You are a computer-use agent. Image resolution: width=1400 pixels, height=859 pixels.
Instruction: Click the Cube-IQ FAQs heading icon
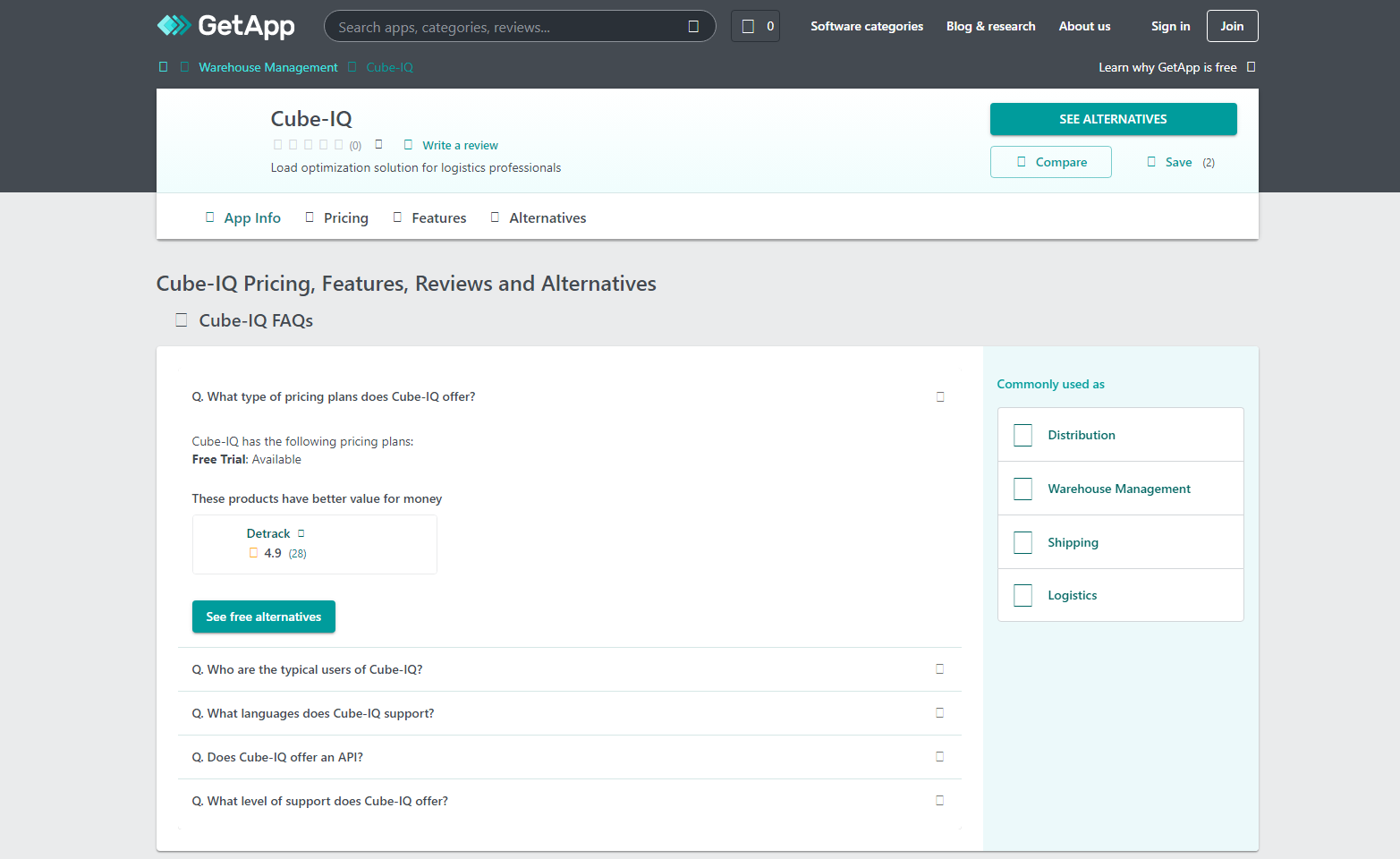click(x=182, y=320)
